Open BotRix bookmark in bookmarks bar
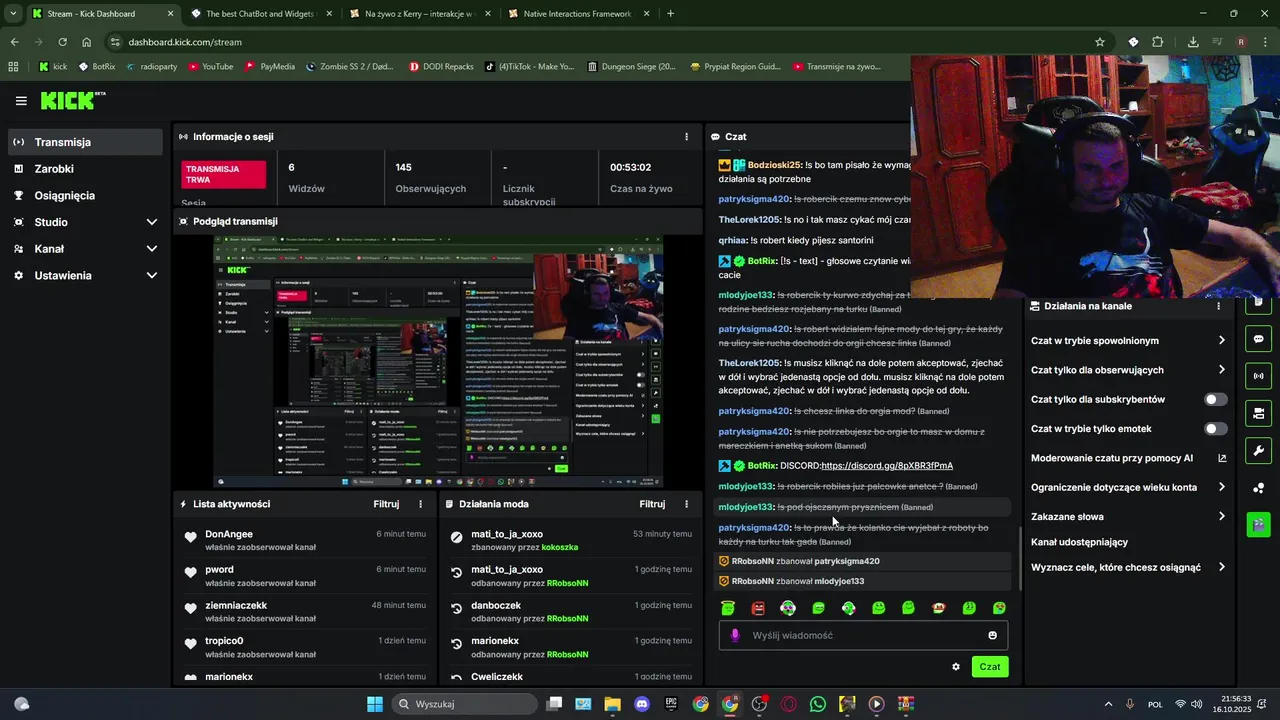Viewport: 1280px width, 720px height. (x=96, y=67)
